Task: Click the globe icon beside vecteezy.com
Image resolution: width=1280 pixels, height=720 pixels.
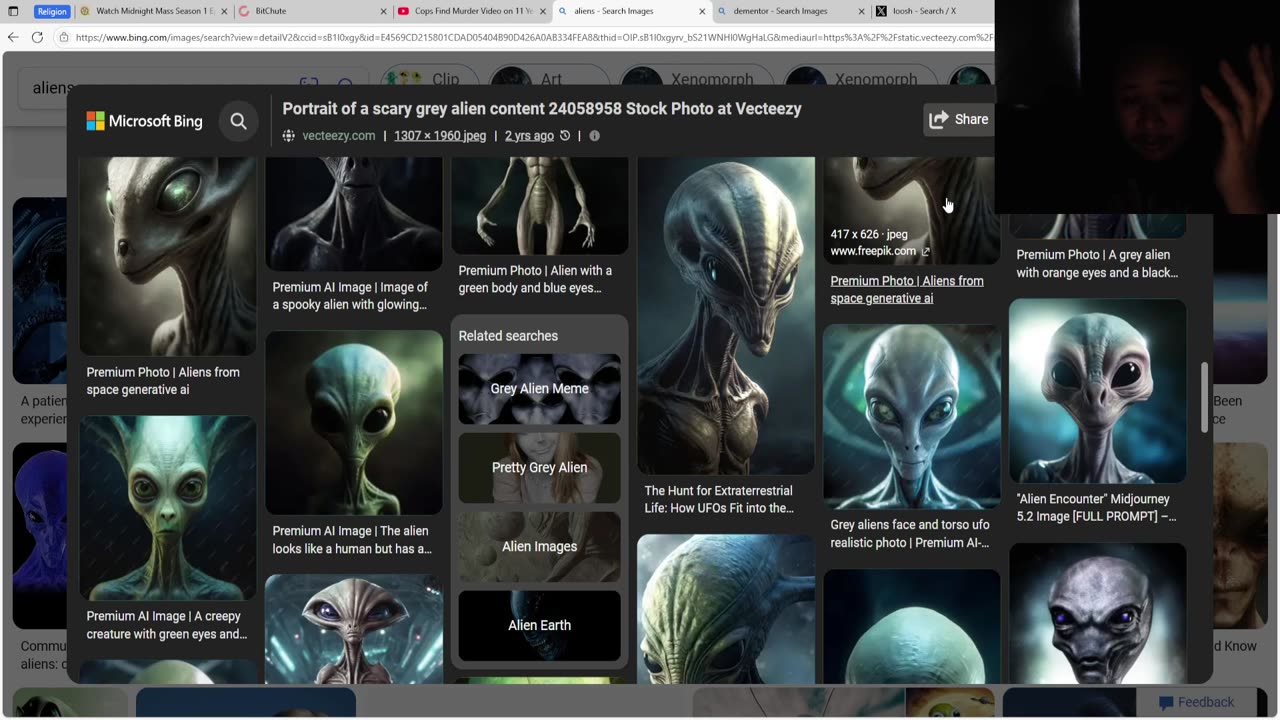Action: [x=289, y=136]
